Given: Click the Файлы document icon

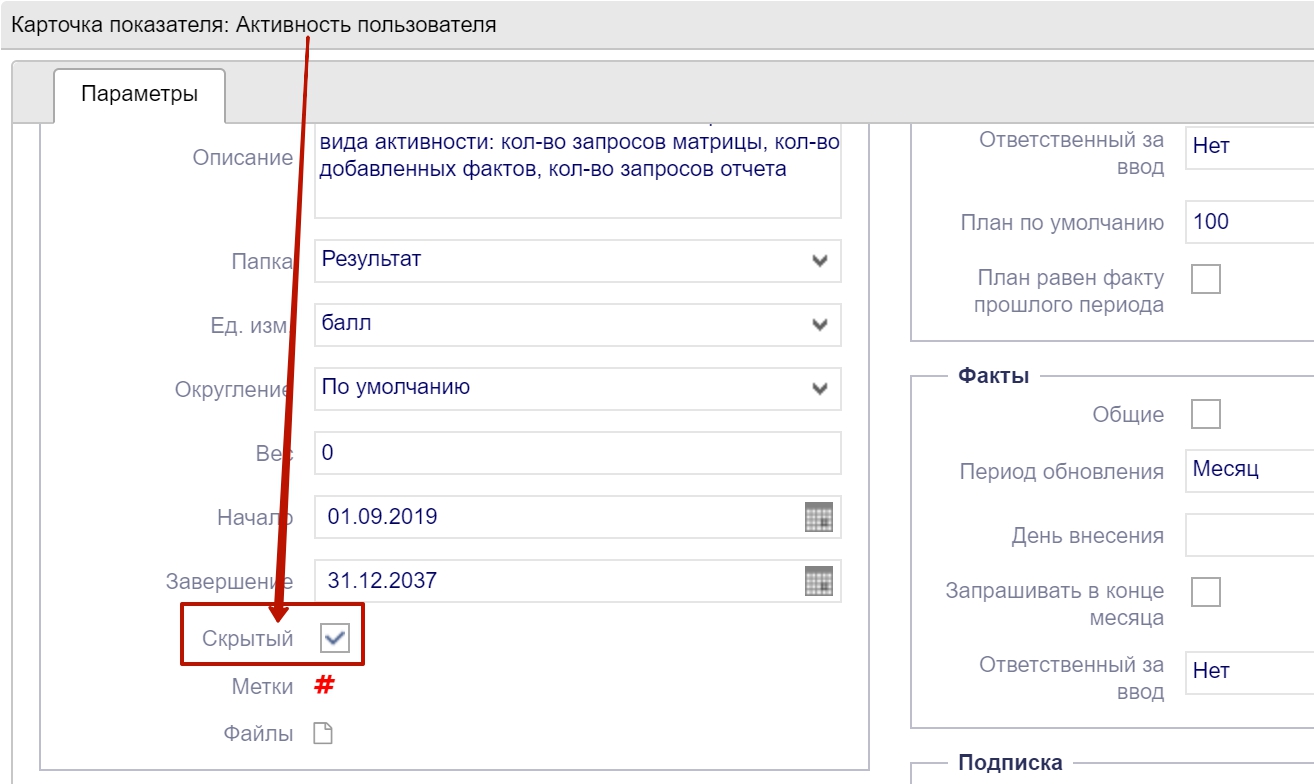Looking at the screenshot, I should pos(322,734).
